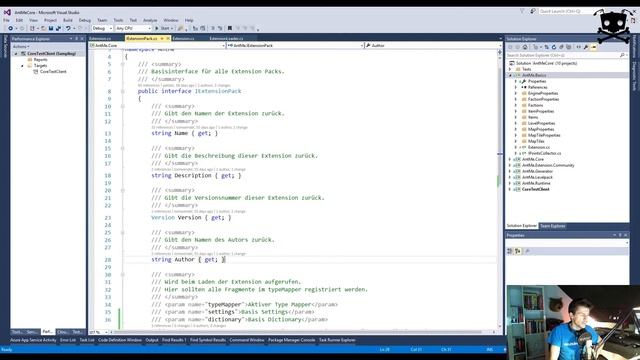Click the Redo arrow icon
Image resolution: width=640 pixels, height=360 pixels.
click(x=80, y=28)
